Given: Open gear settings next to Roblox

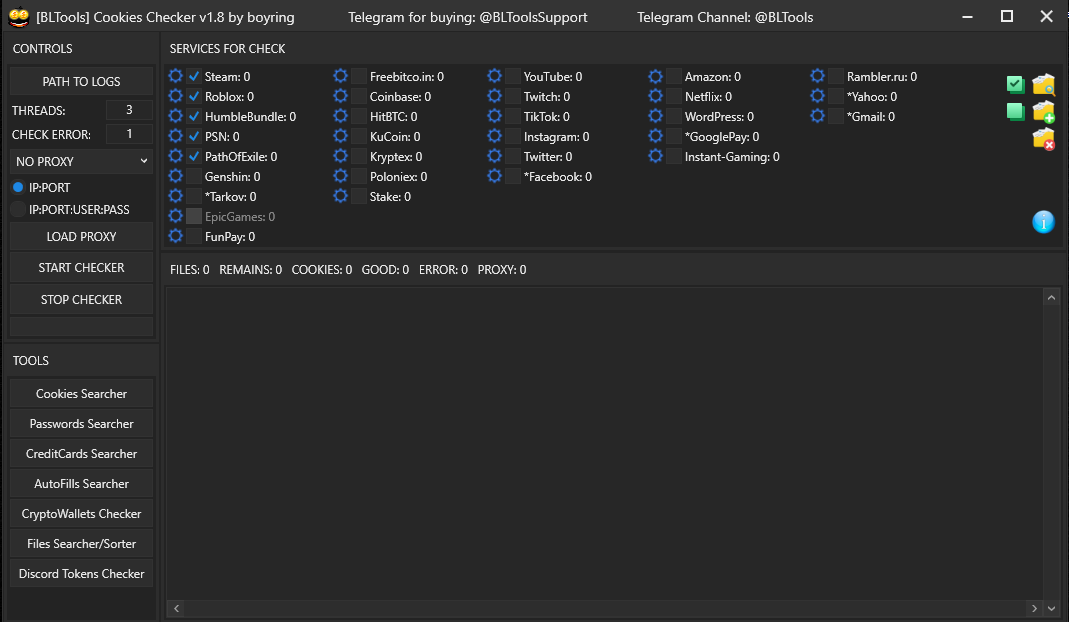Looking at the screenshot, I should 175,96.
